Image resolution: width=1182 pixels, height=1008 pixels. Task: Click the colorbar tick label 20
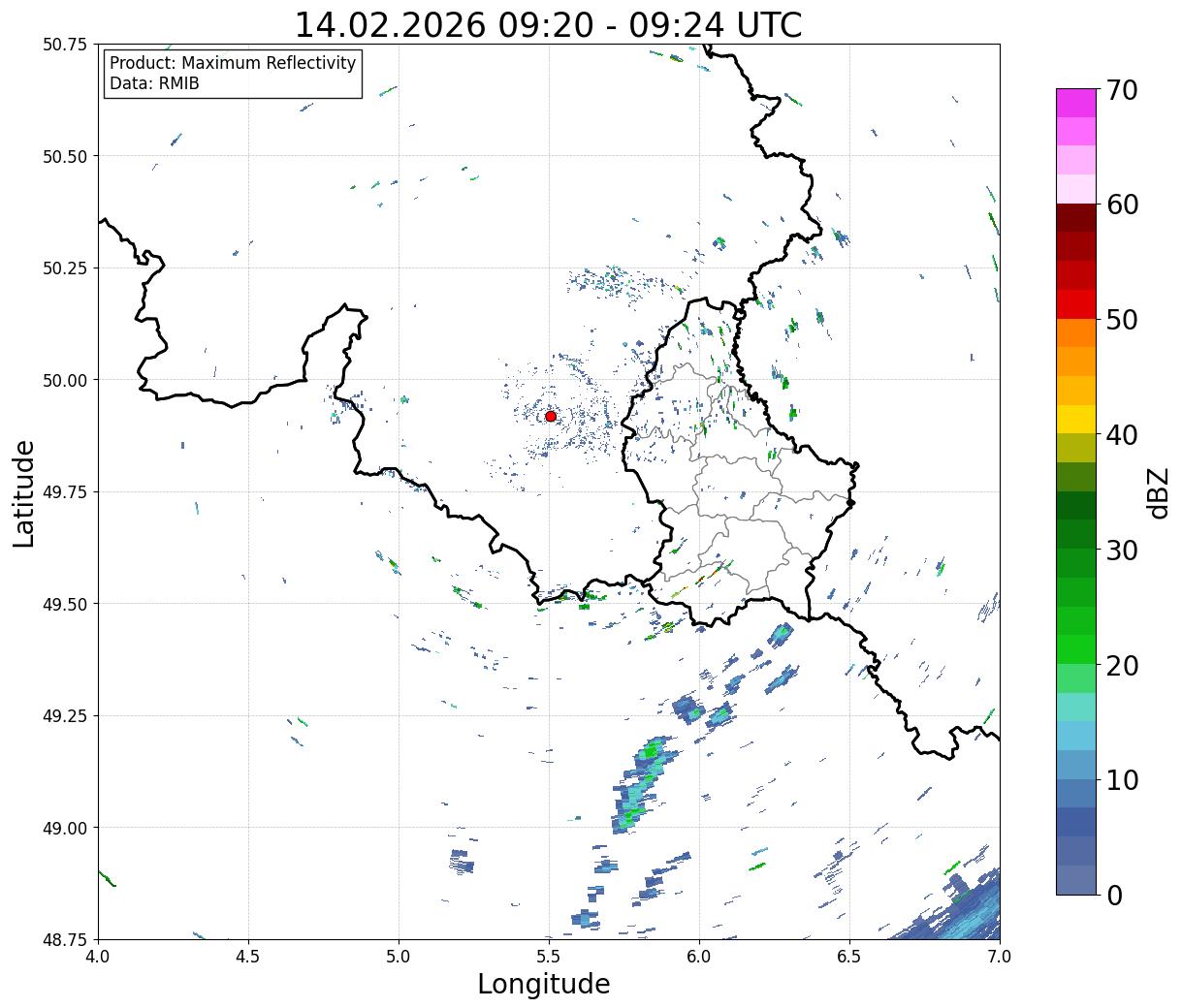click(x=1121, y=666)
